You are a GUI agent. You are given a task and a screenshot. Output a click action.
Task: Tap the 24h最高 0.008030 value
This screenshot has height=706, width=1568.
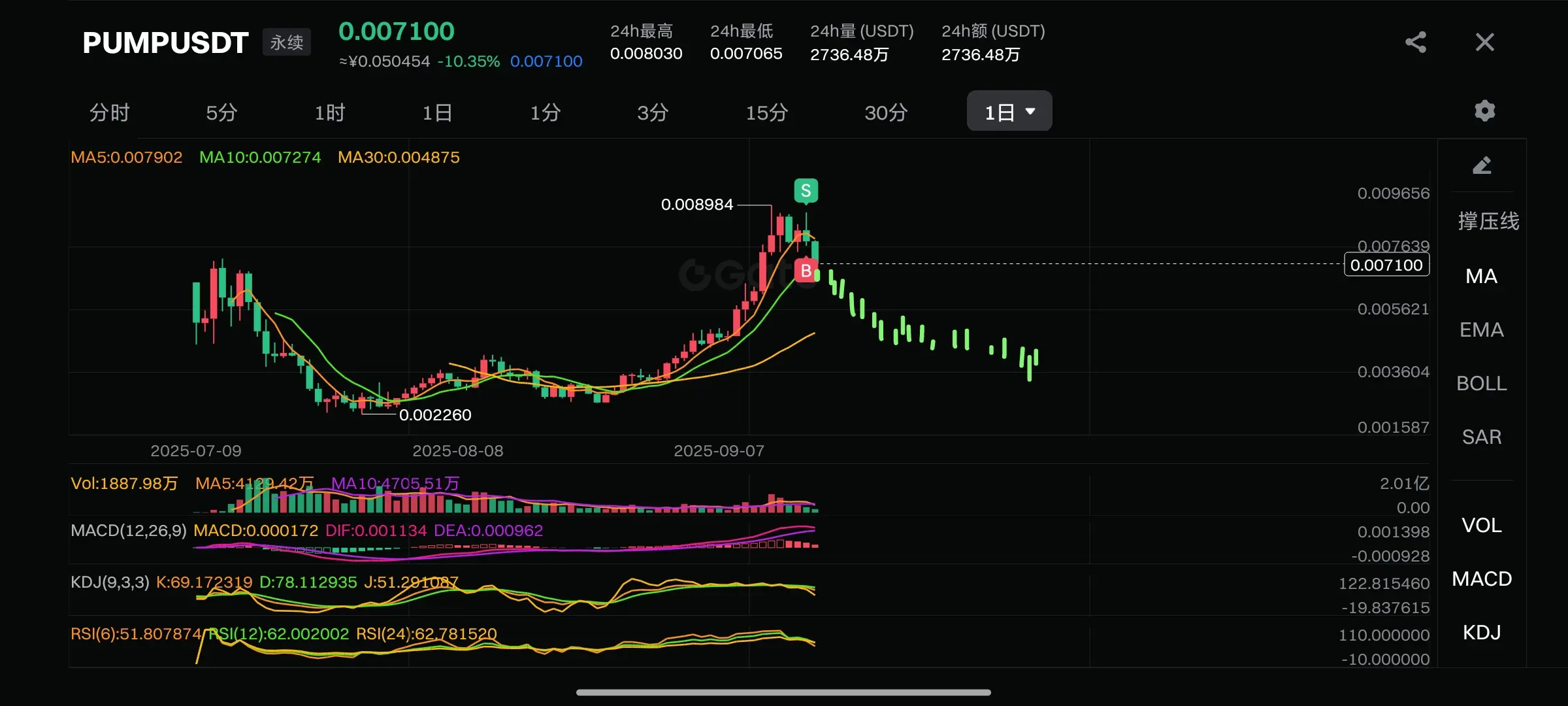646,54
